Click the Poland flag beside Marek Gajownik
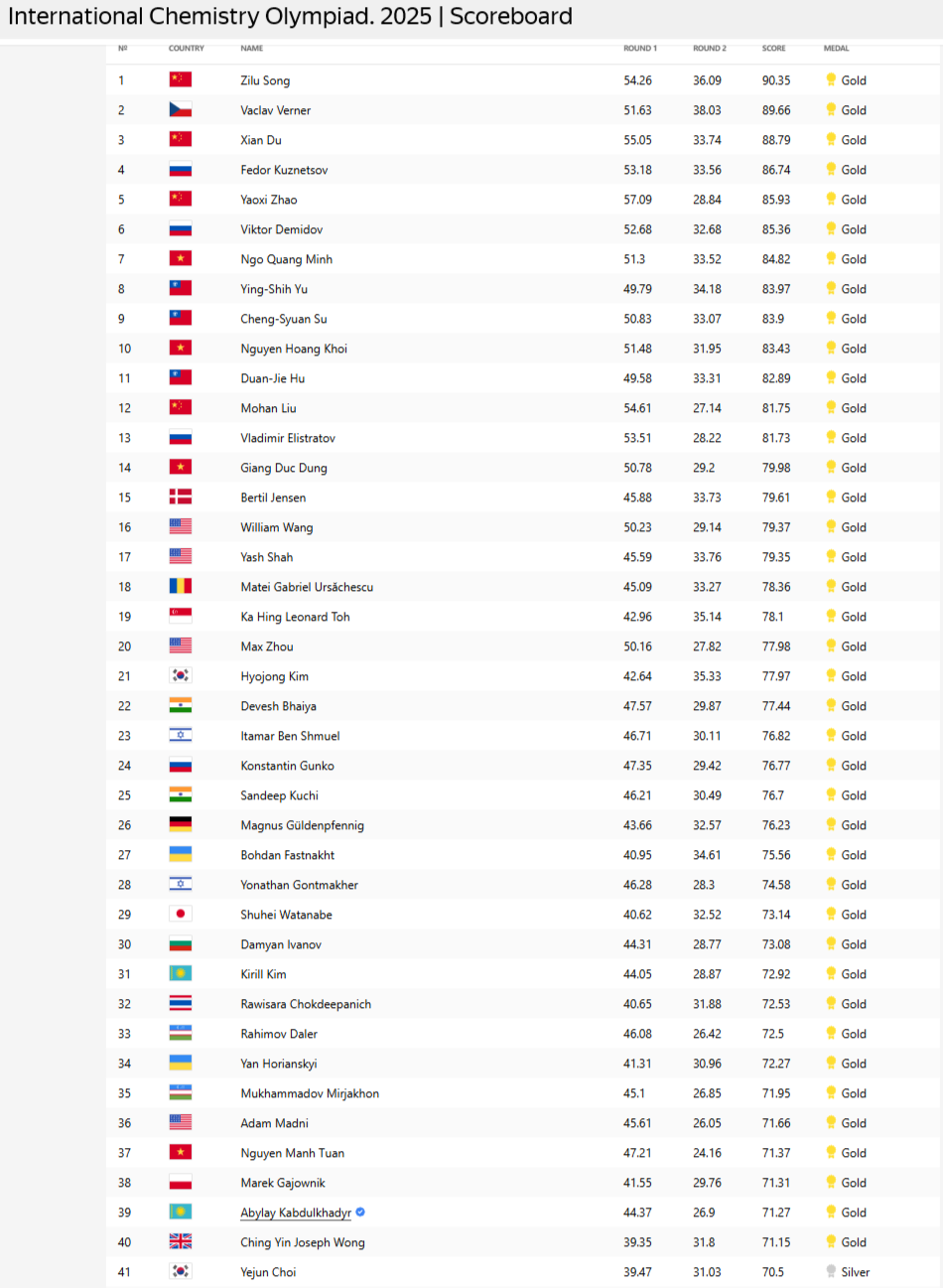The image size is (943, 1288). pyautogui.click(x=180, y=1182)
